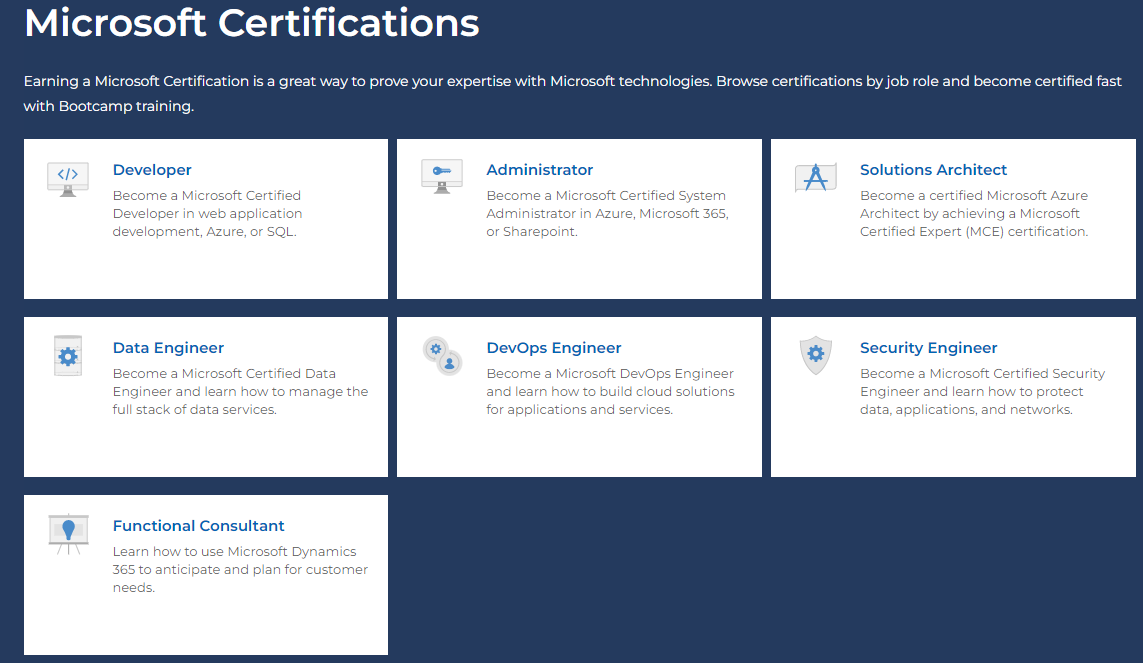Open the Security Engineer certification link

(928, 347)
